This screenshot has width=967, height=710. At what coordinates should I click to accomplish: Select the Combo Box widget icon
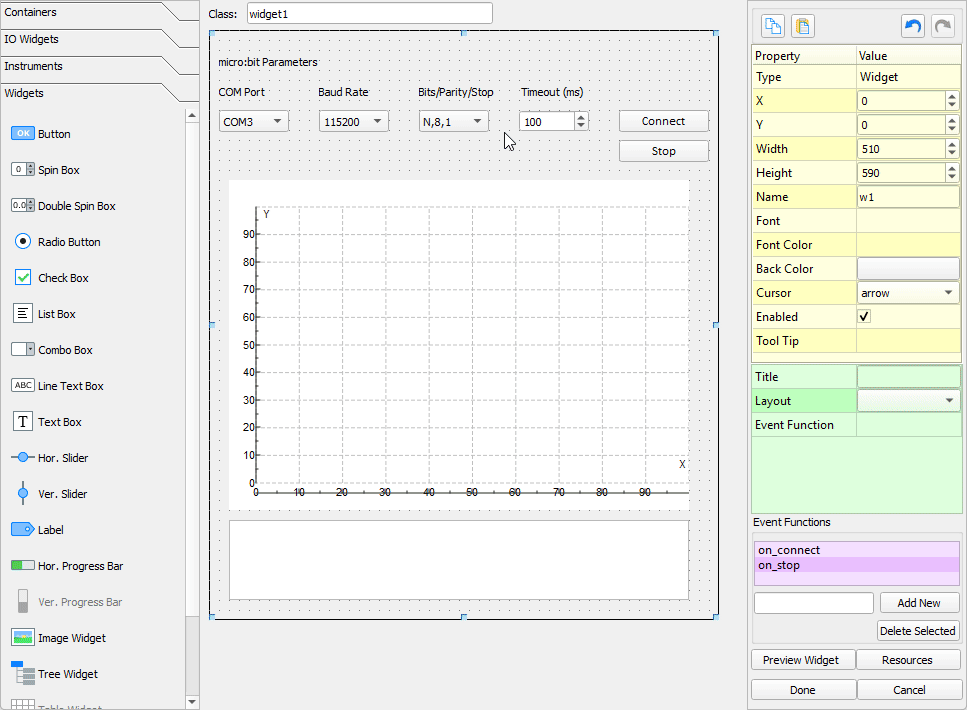pos(23,350)
